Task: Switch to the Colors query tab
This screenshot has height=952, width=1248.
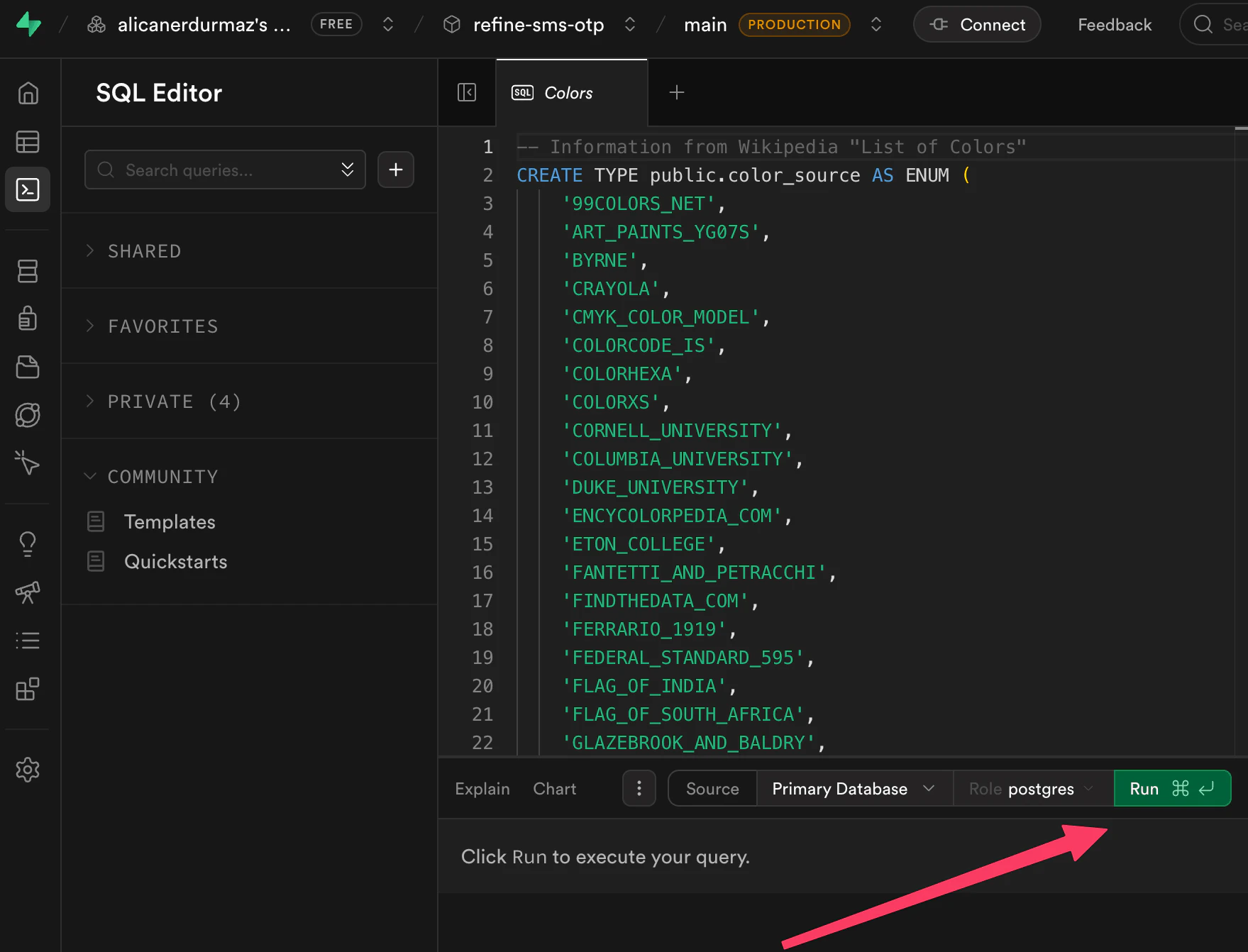Action: (568, 93)
